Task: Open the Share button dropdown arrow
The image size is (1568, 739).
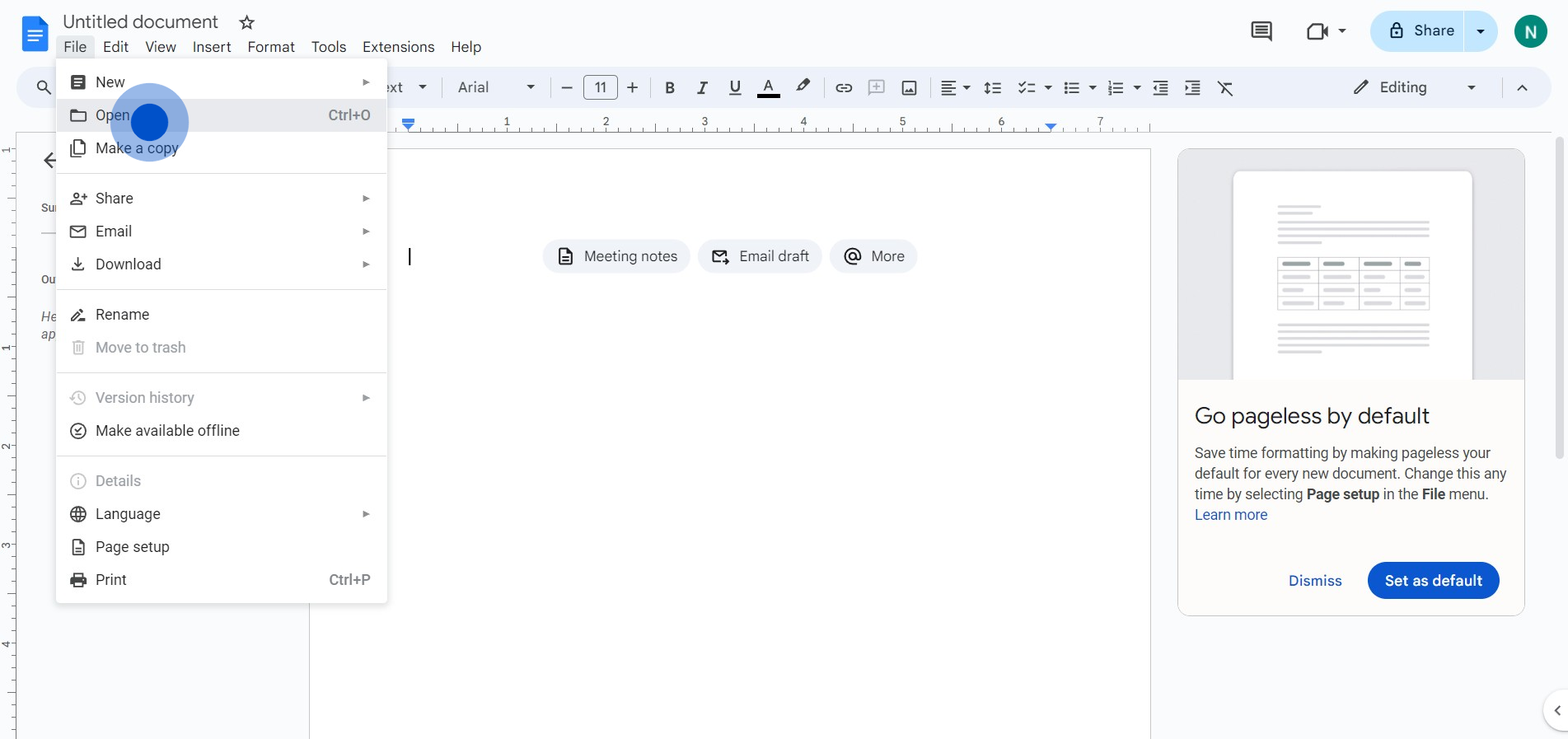Action: point(1481,31)
